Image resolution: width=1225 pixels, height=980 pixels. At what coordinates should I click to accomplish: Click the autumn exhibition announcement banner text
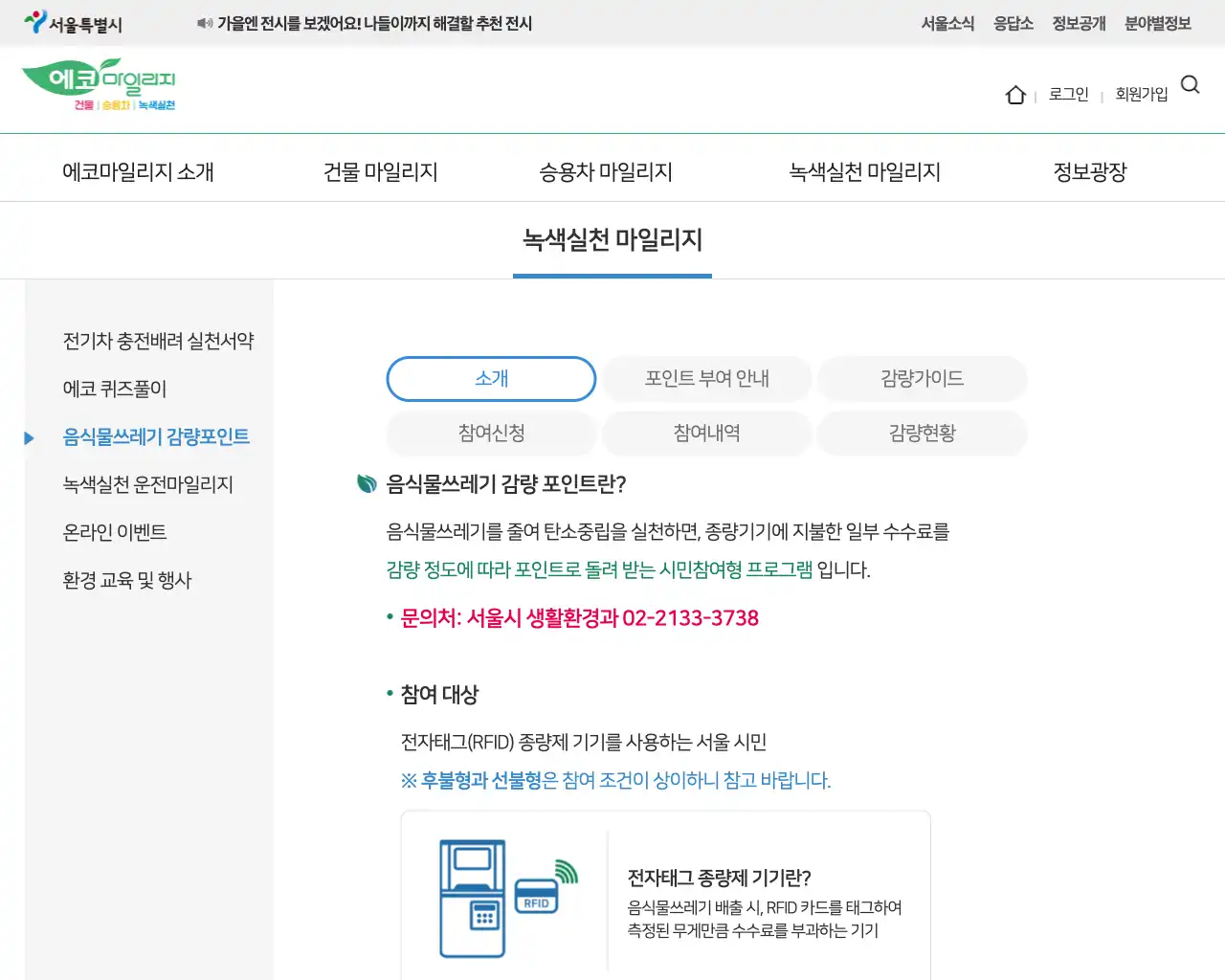tap(375, 23)
